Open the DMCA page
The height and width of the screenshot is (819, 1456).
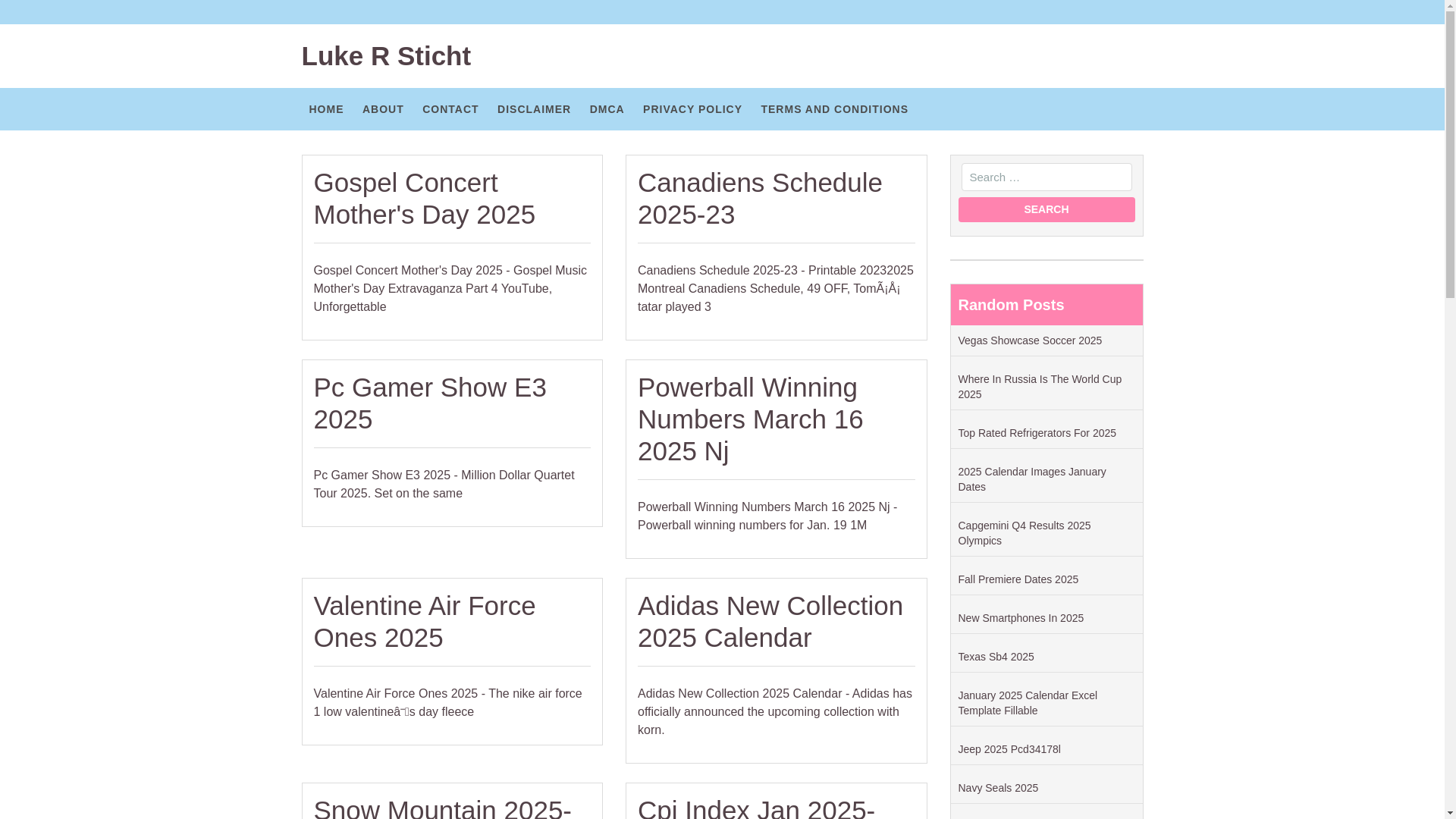pyautogui.click(x=607, y=109)
